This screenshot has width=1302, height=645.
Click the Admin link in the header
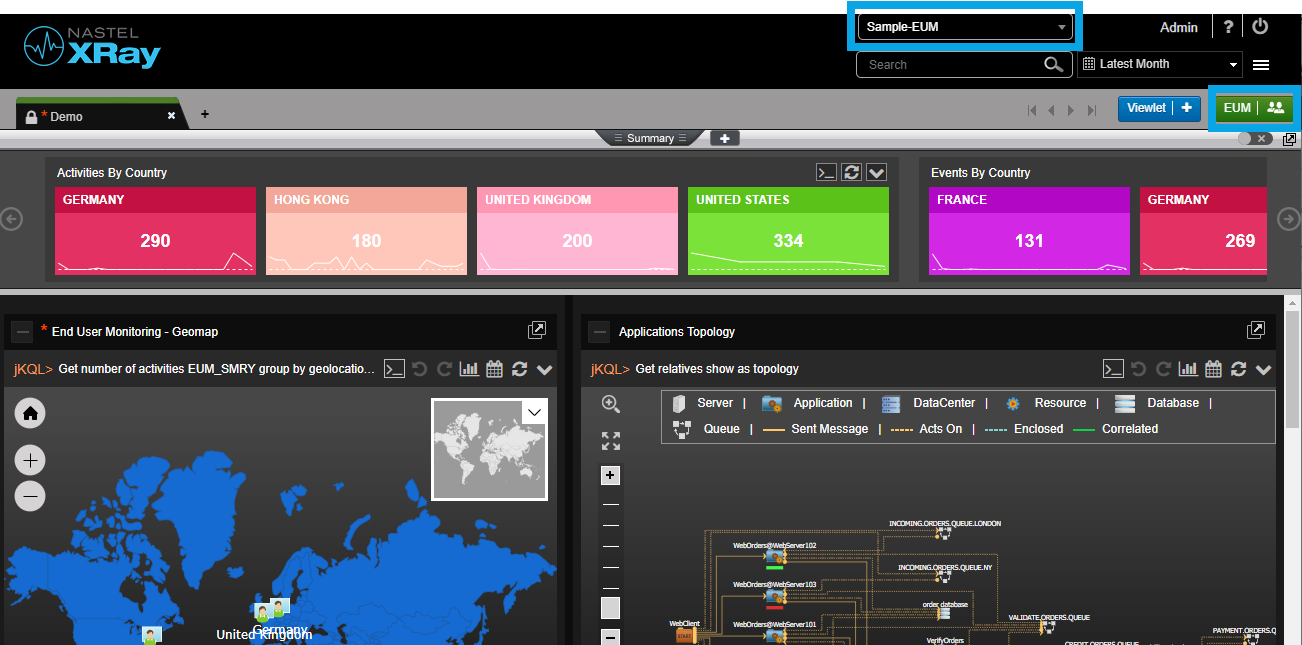click(1178, 27)
